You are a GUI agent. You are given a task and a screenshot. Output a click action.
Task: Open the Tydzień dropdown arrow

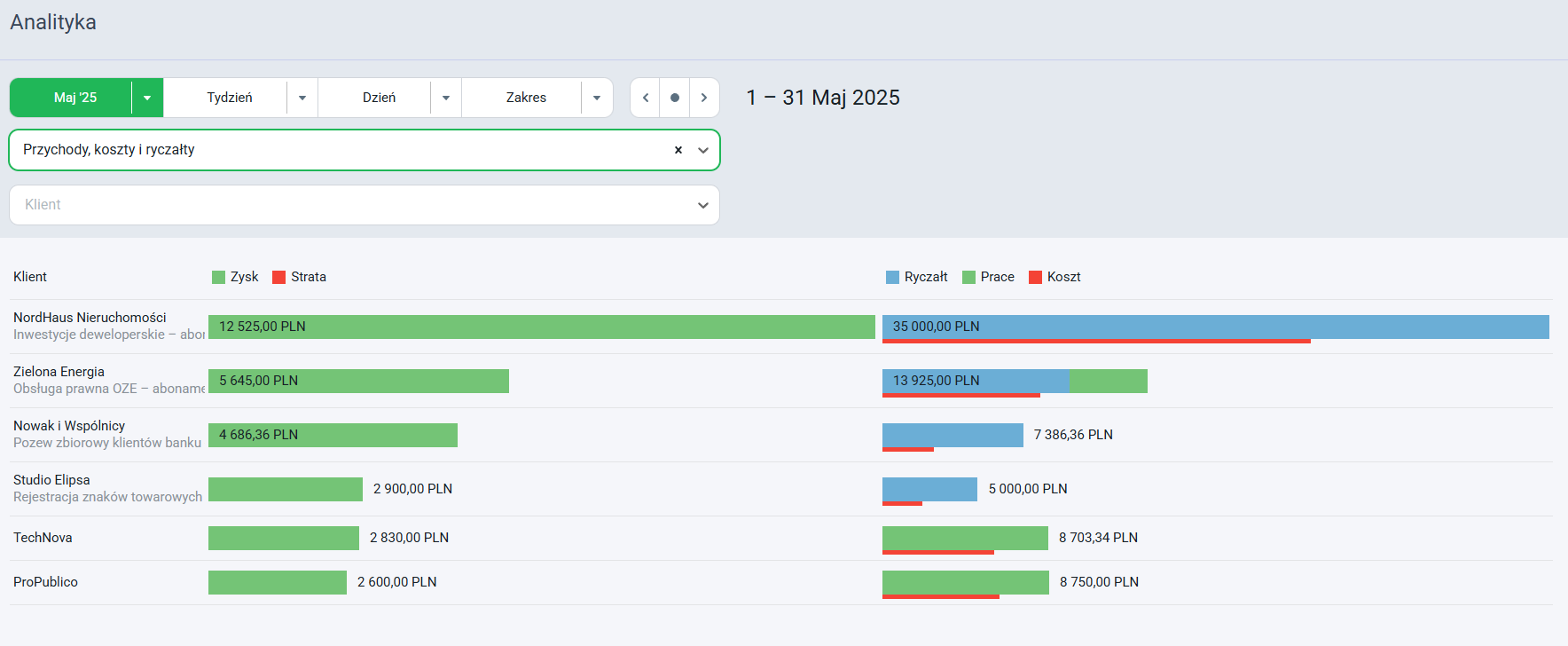point(302,98)
